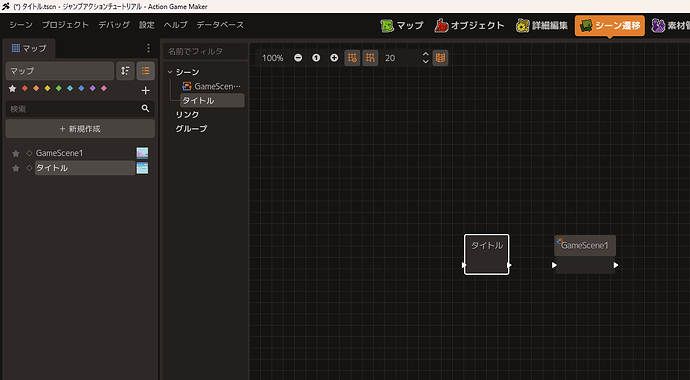Add a new tag with the plus icon
The width and height of the screenshot is (690, 380).
(x=146, y=91)
